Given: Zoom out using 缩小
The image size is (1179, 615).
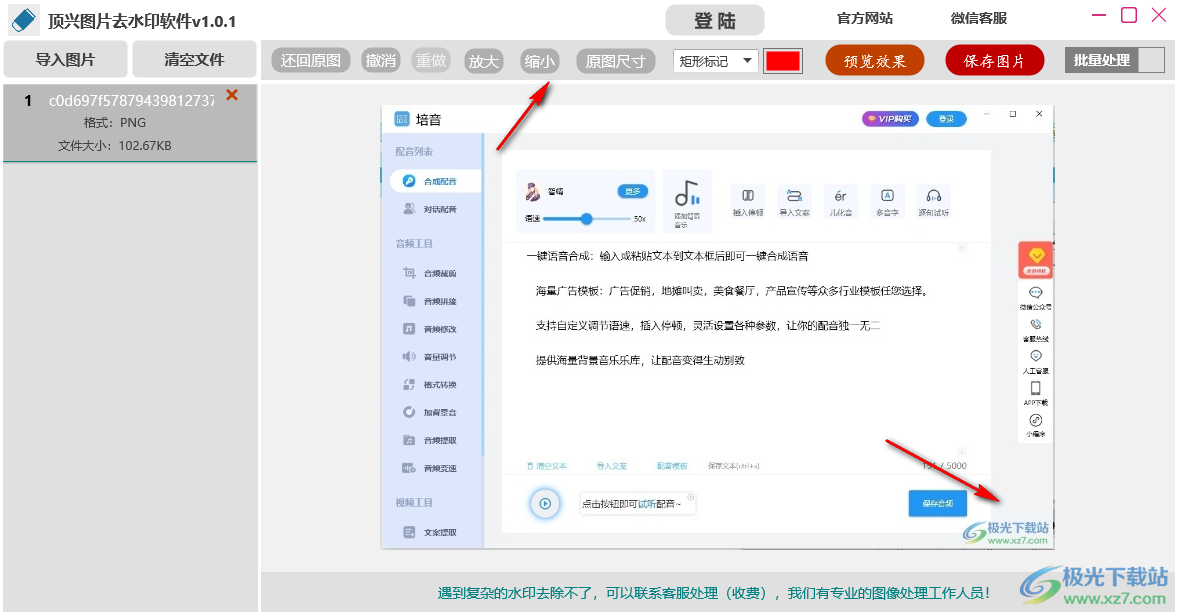Looking at the screenshot, I should click(x=538, y=61).
